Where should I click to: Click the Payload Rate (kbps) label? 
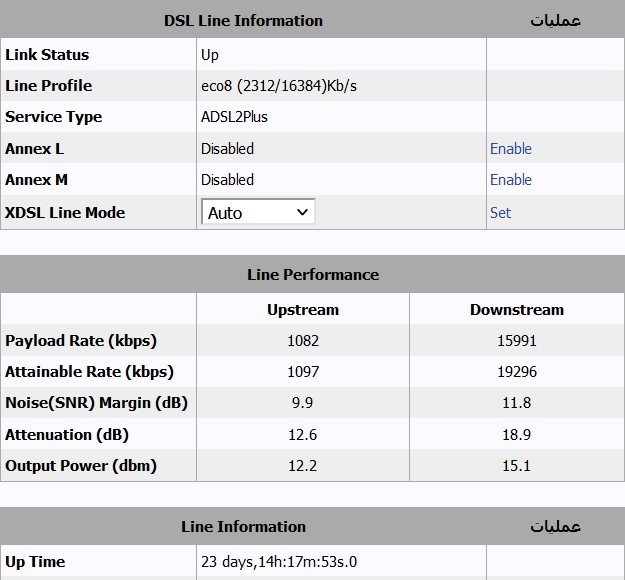81,341
